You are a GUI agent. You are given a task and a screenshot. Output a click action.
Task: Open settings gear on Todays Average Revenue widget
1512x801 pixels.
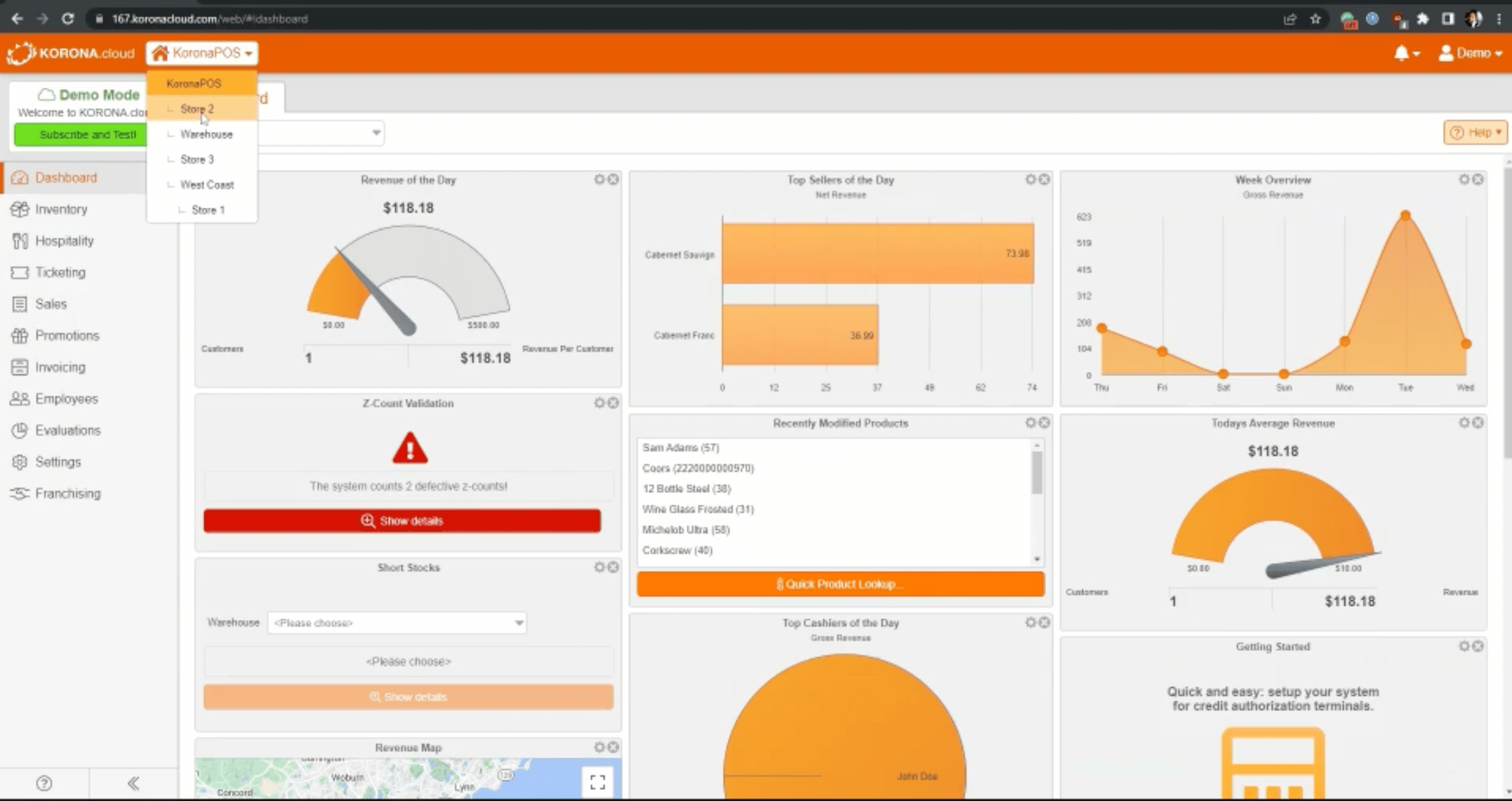tap(1464, 423)
